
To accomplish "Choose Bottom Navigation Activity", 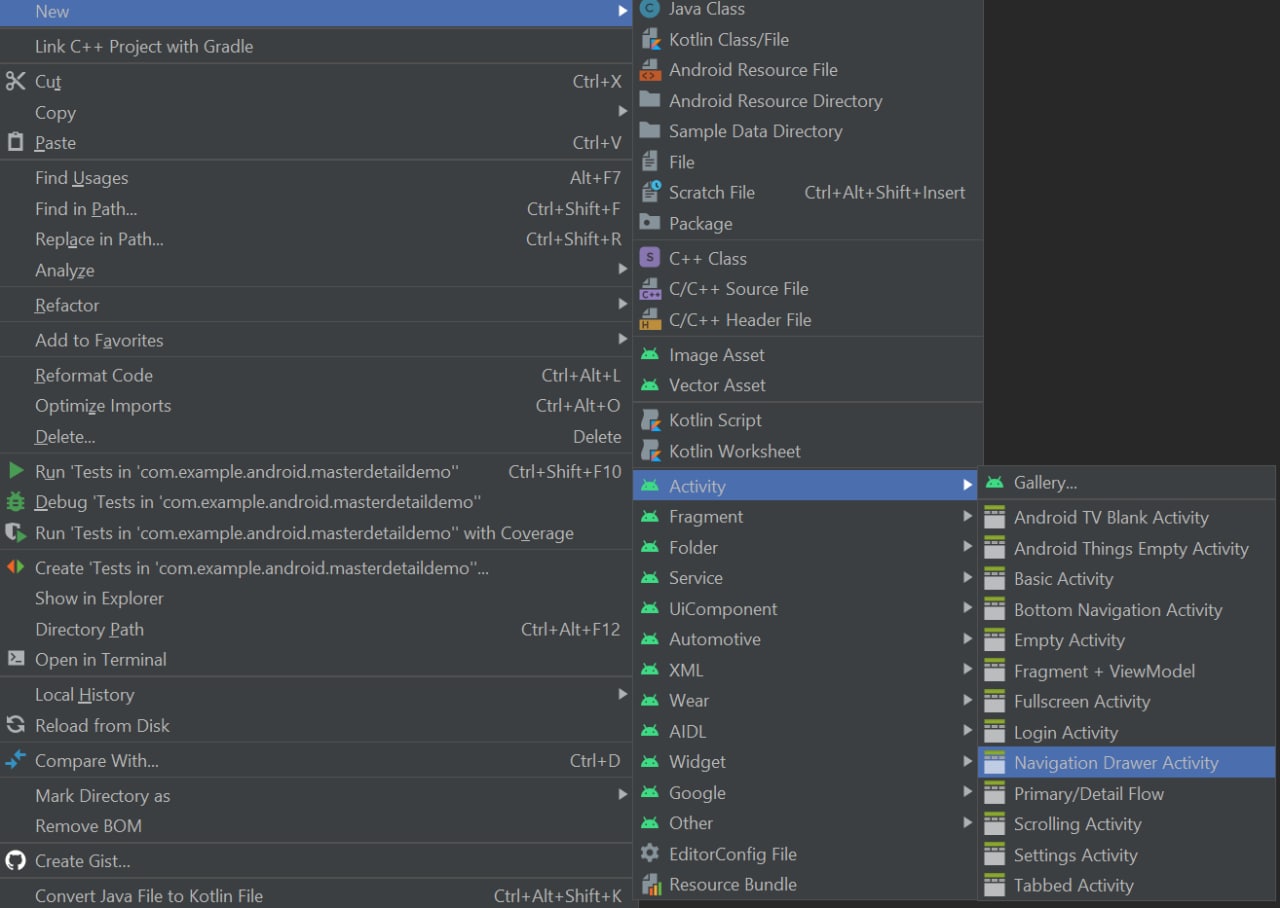I will coord(1127,609).
